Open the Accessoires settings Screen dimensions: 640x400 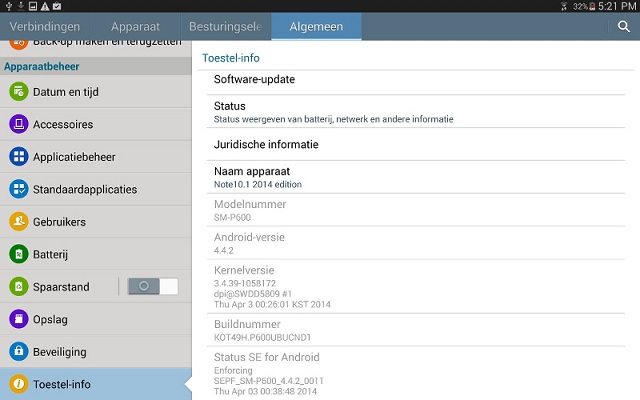point(96,124)
